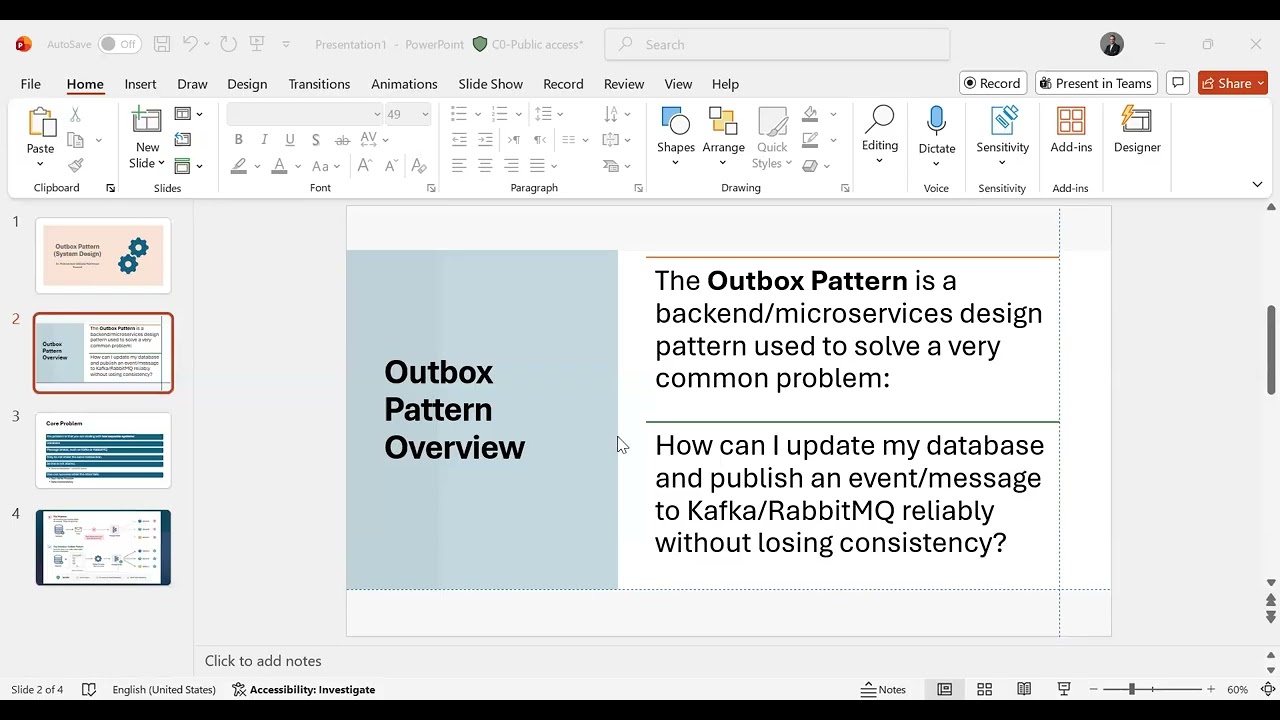The width and height of the screenshot is (1280, 720).
Task: Apply the text highlight color
Action: point(239,166)
